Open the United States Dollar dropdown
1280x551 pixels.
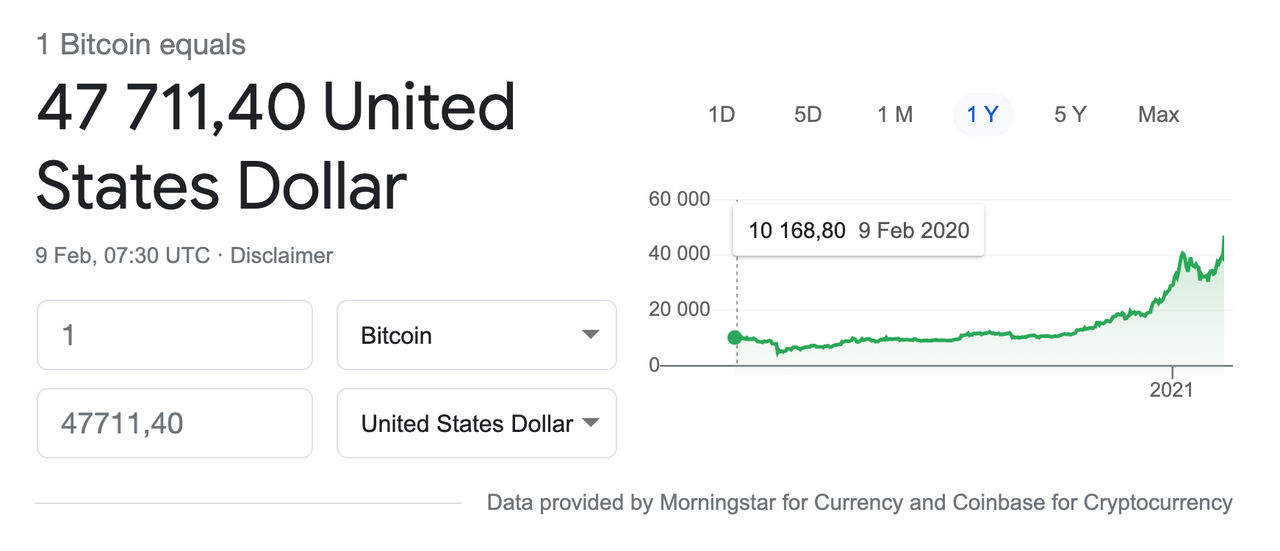tap(477, 423)
